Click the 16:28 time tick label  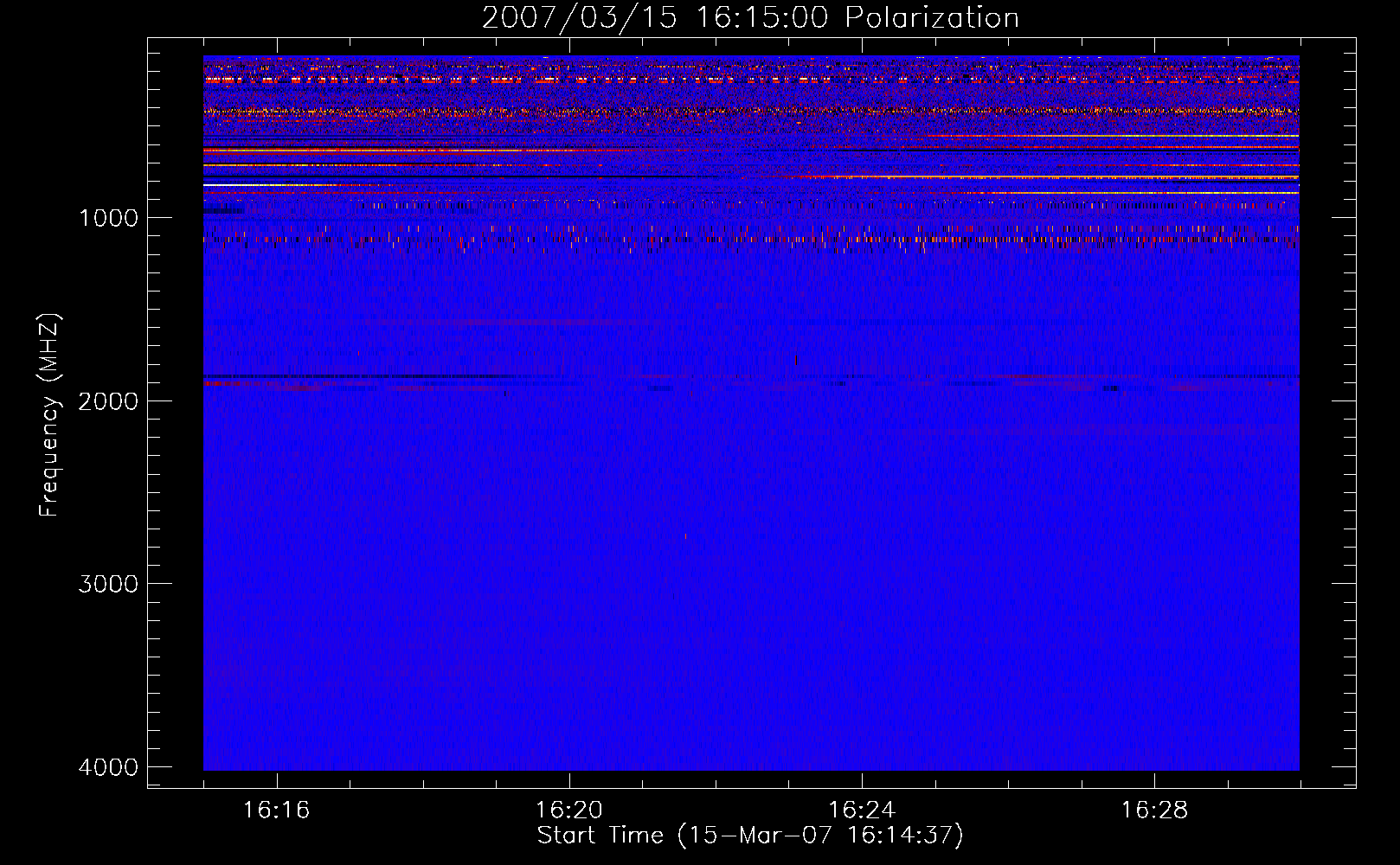1154,811
